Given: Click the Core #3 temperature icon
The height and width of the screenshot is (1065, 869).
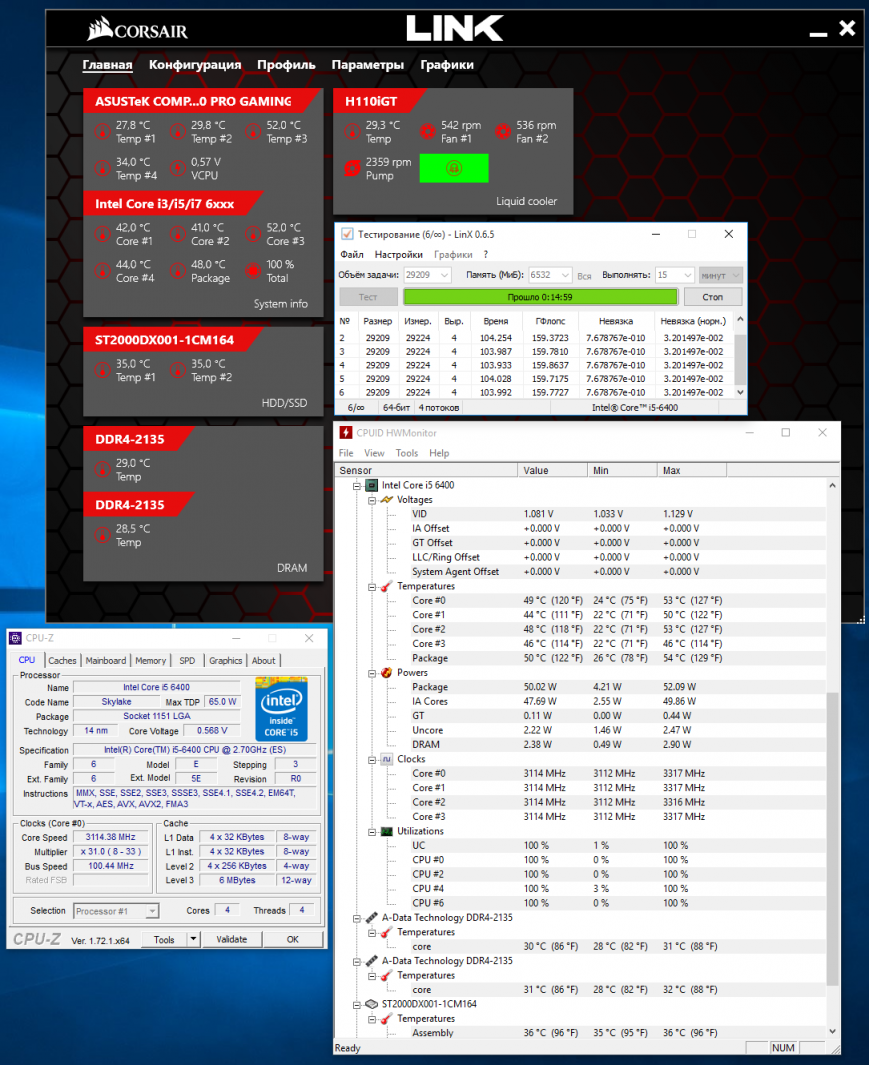Looking at the screenshot, I should (253, 234).
